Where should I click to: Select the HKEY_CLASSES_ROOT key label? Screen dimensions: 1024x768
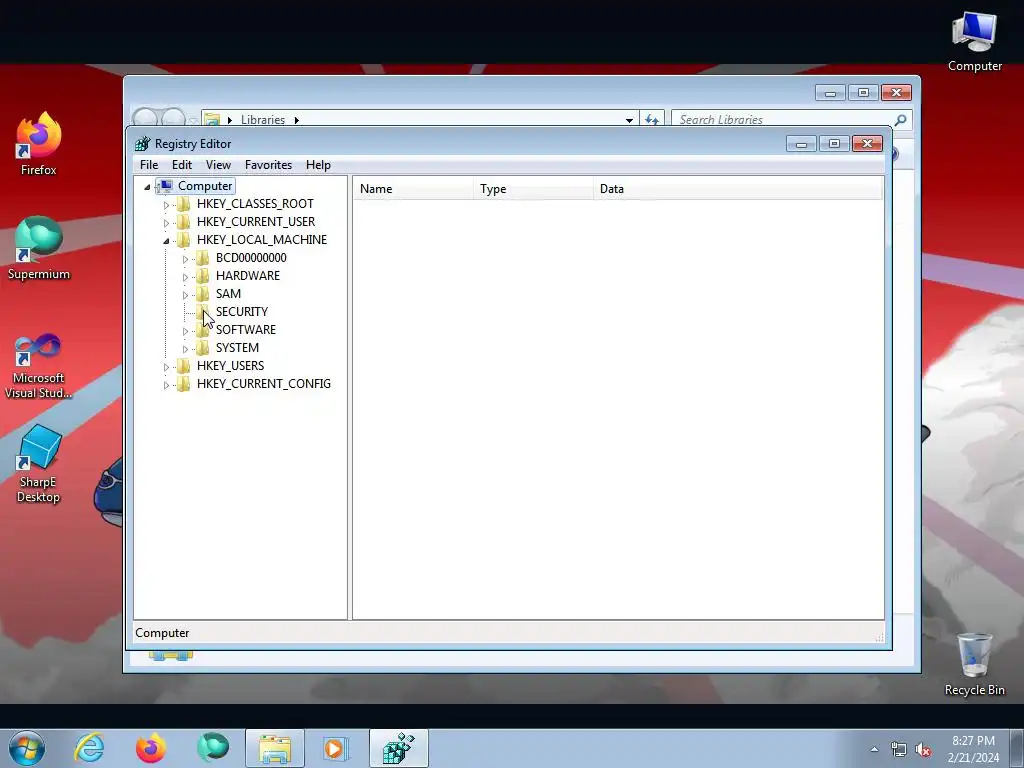(255, 204)
